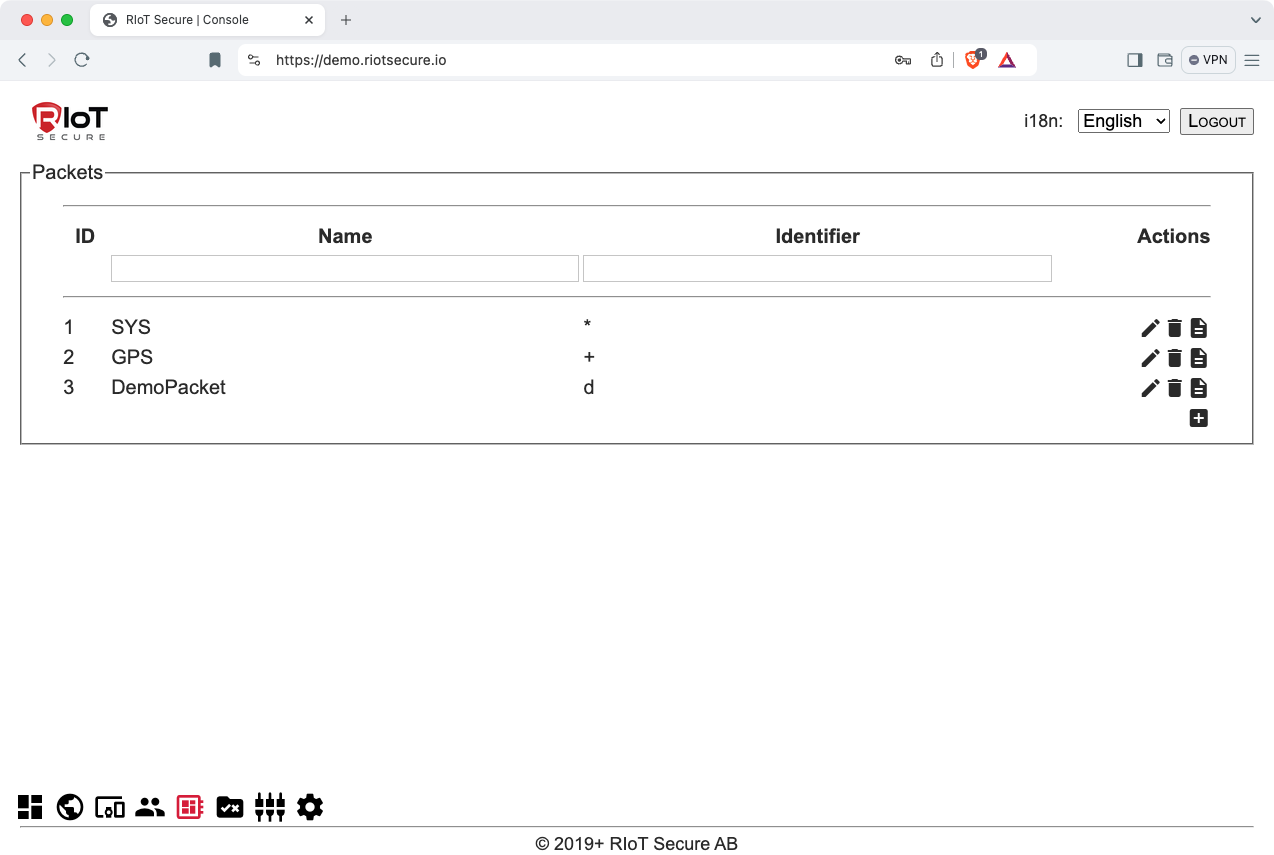
Task: Delete the GPS packet using its trash icon
Action: (1174, 358)
